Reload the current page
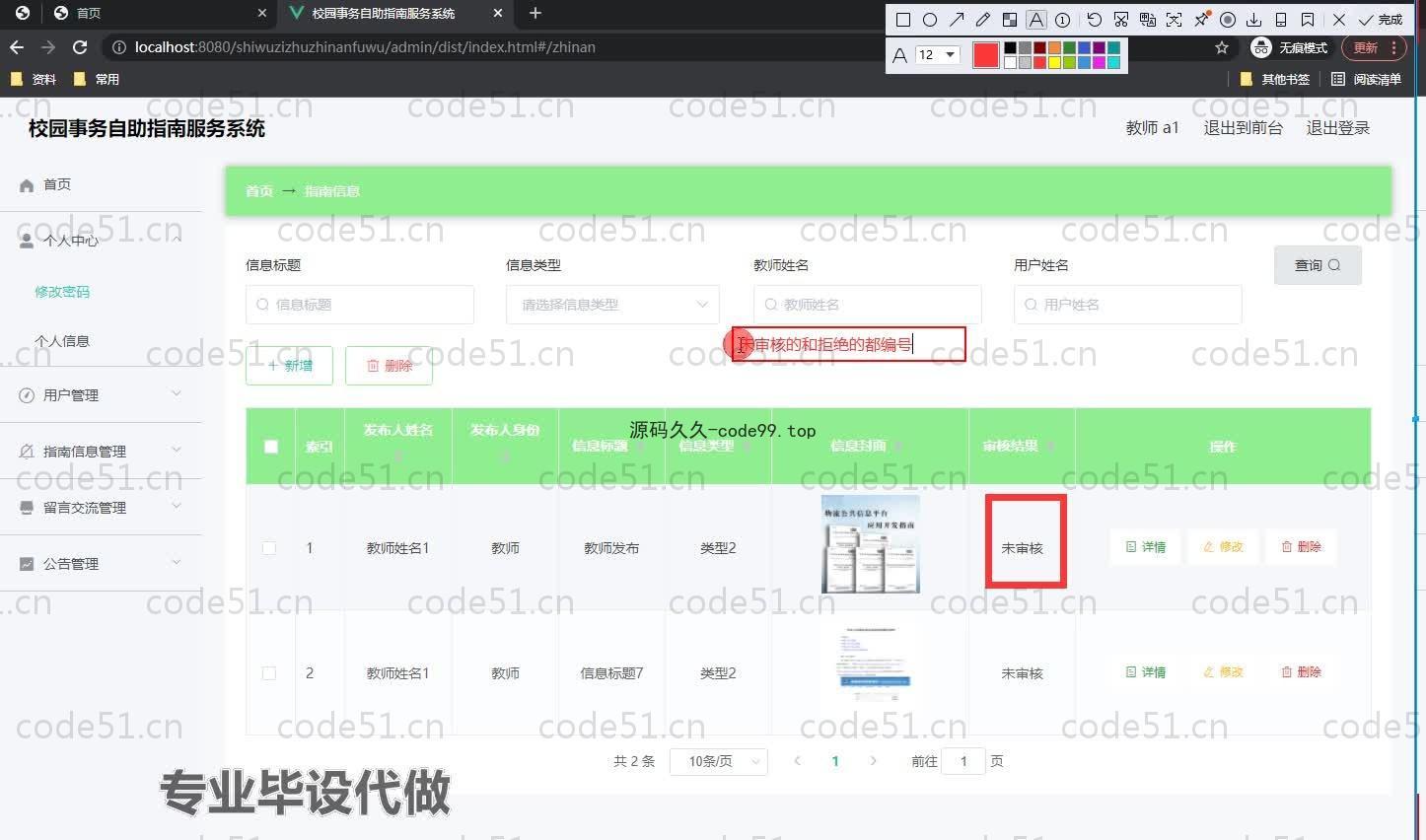Viewport: 1426px width, 840px height. [80, 47]
